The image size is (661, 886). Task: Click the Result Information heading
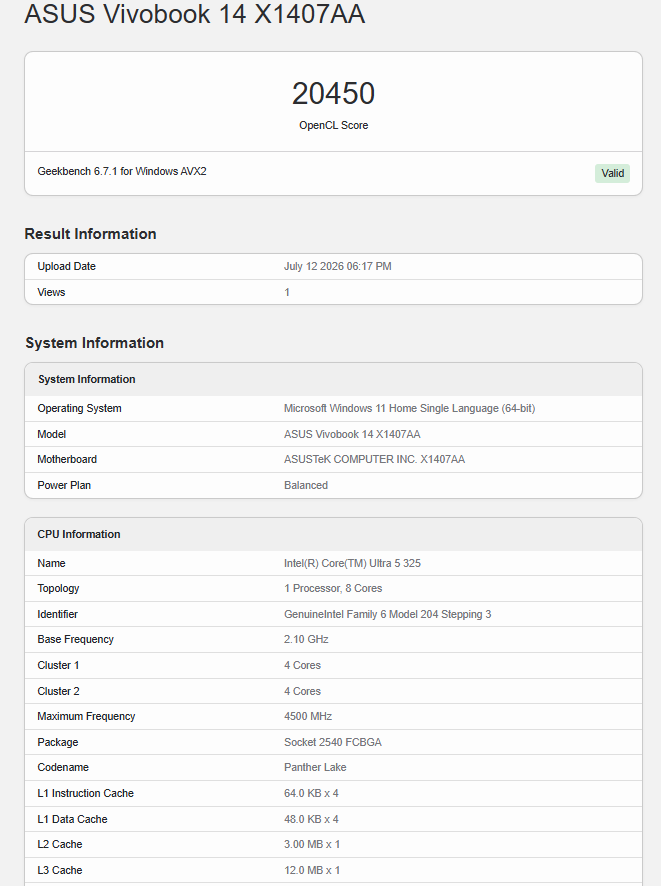pos(90,234)
